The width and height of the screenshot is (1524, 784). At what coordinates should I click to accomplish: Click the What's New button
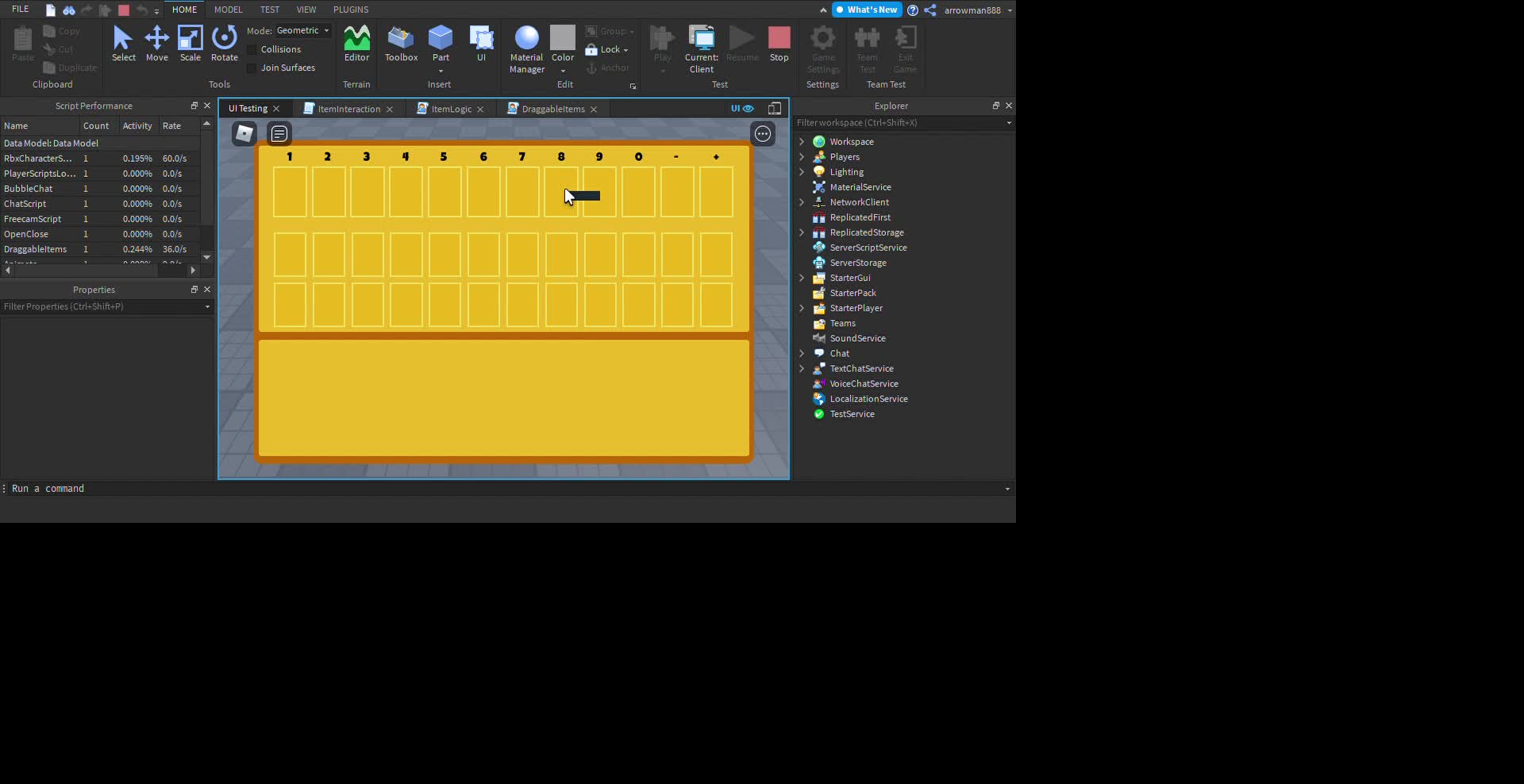point(866,10)
